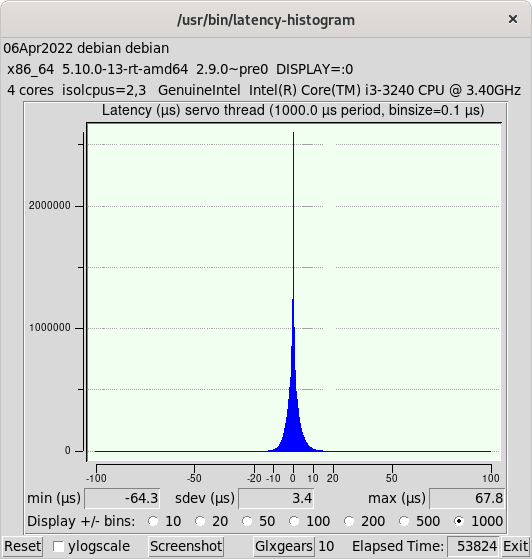Switch display to 200 bins
The width and height of the screenshot is (532, 559).
pos(349,521)
